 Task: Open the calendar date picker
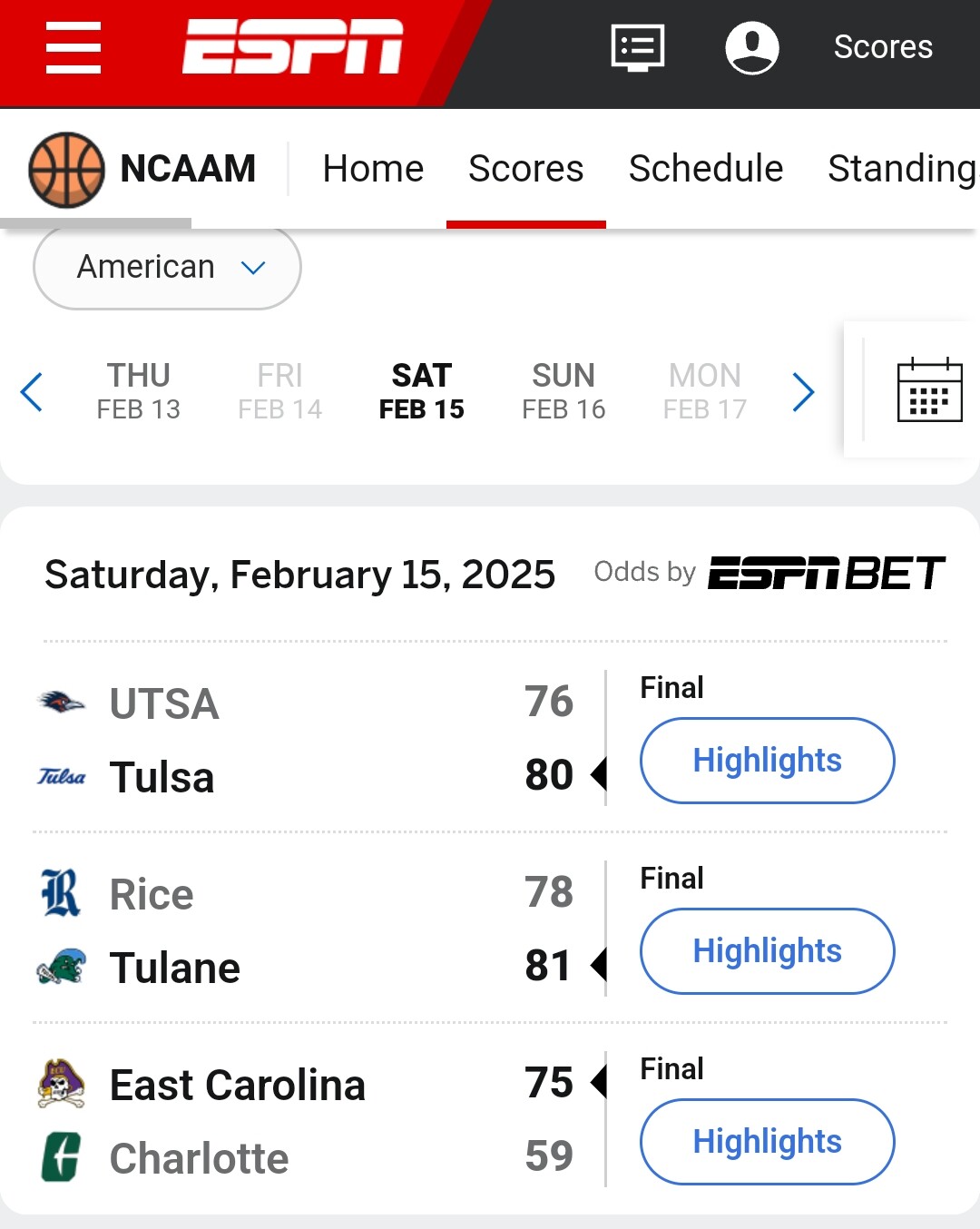[929, 390]
